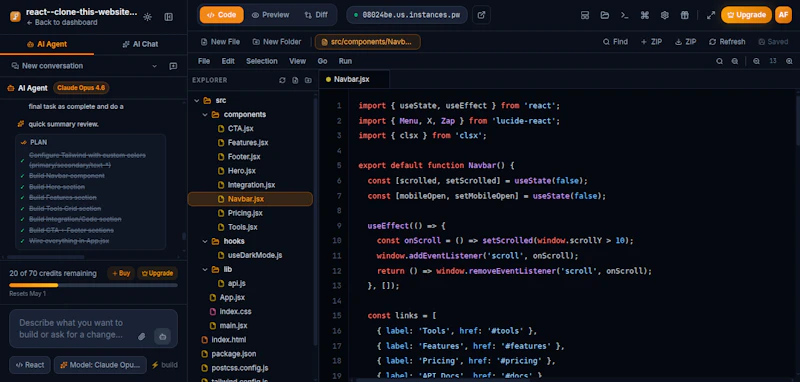Go back to dashboard

point(62,22)
